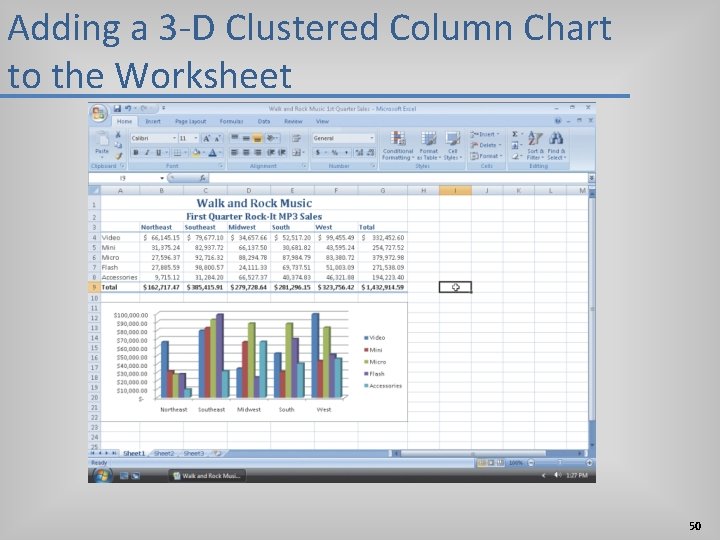Click the Paste button

coord(101,143)
